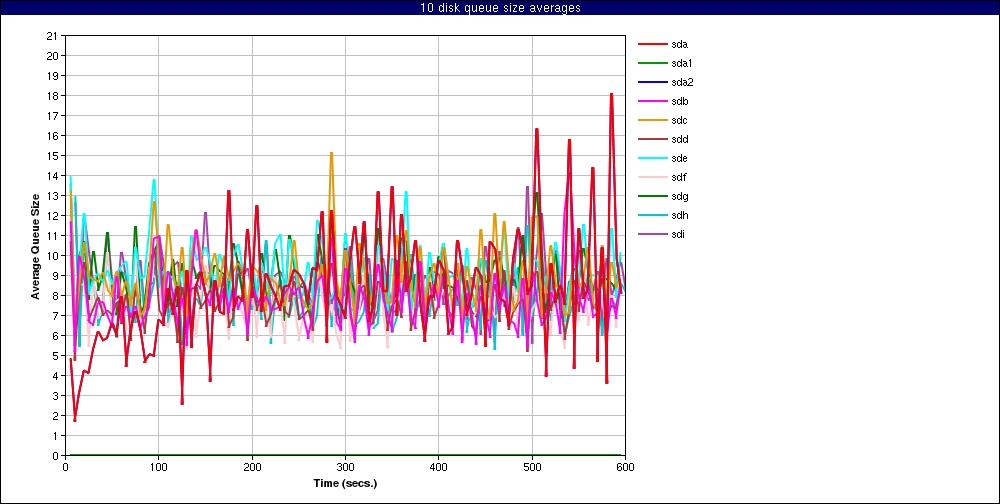Click the y-axis tick label 21

pyautogui.click(x=54, y=36)
